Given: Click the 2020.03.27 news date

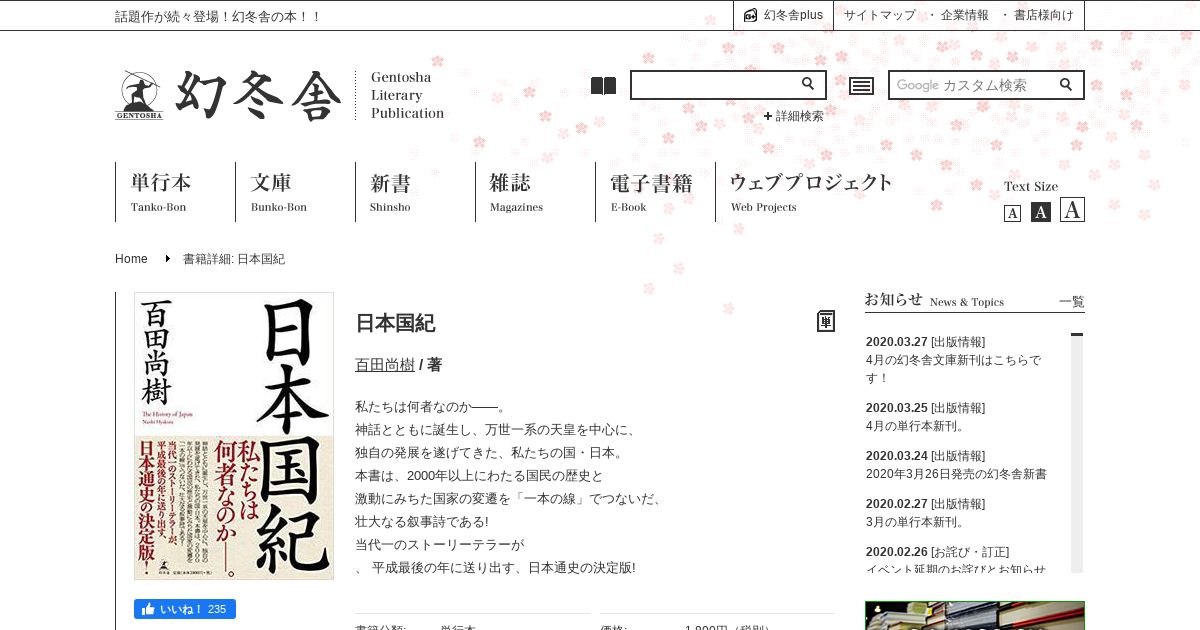Looking at the screenshot, I should pos(896,341).
